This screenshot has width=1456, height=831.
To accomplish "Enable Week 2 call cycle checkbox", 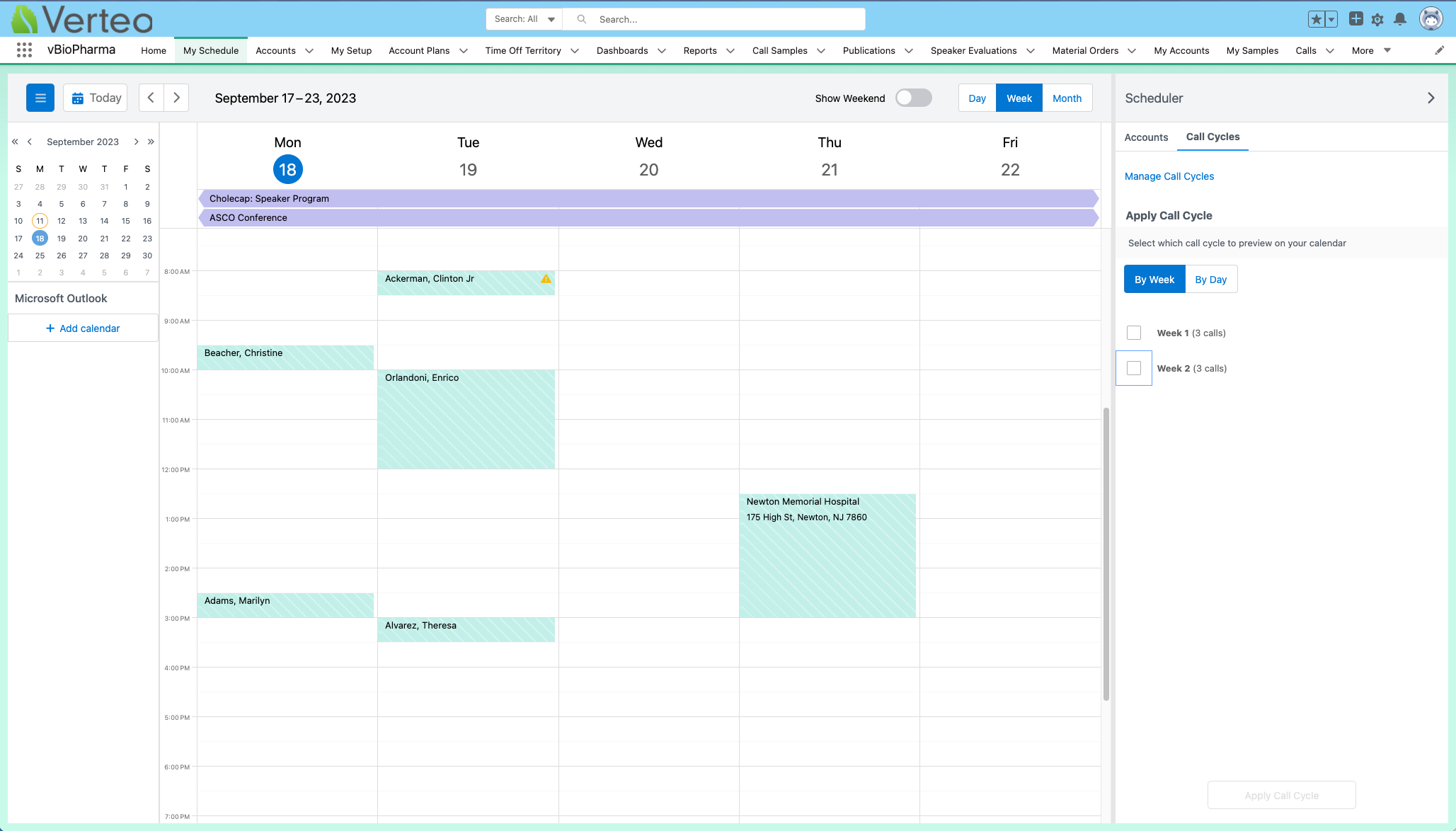I will pos(1134,368).
